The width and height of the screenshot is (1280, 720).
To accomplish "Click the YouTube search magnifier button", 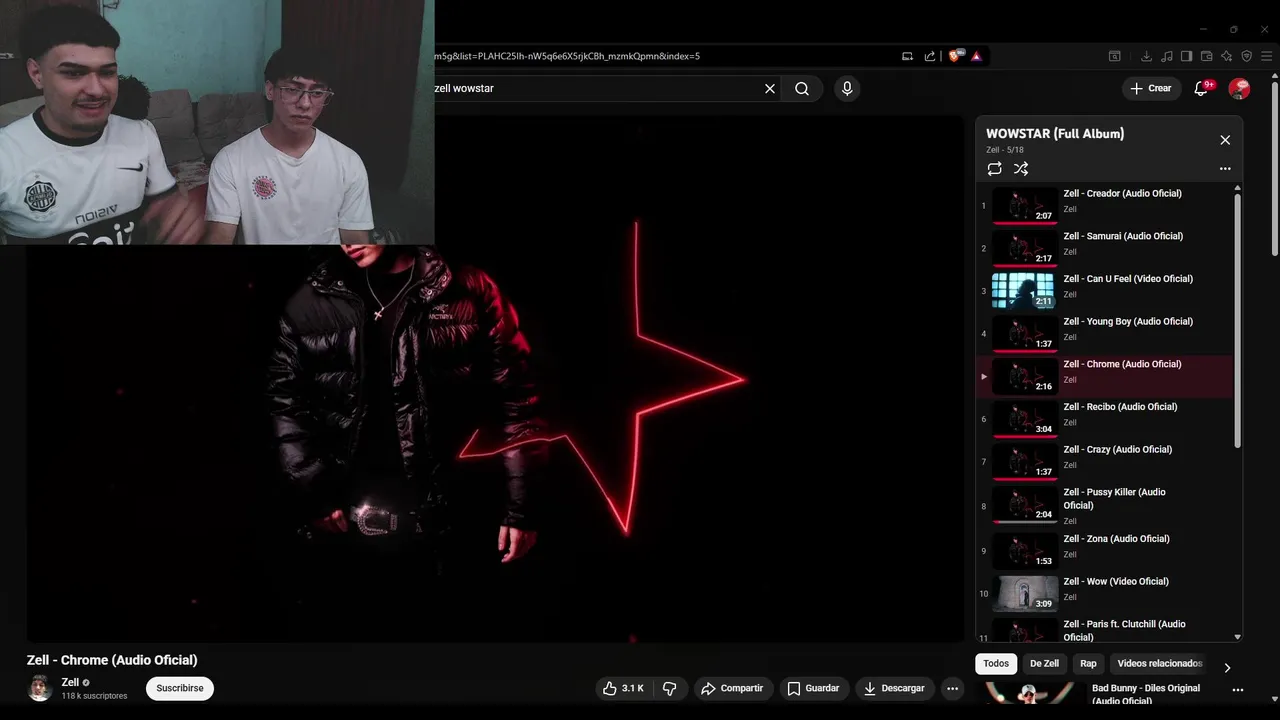I will point(802,88).
